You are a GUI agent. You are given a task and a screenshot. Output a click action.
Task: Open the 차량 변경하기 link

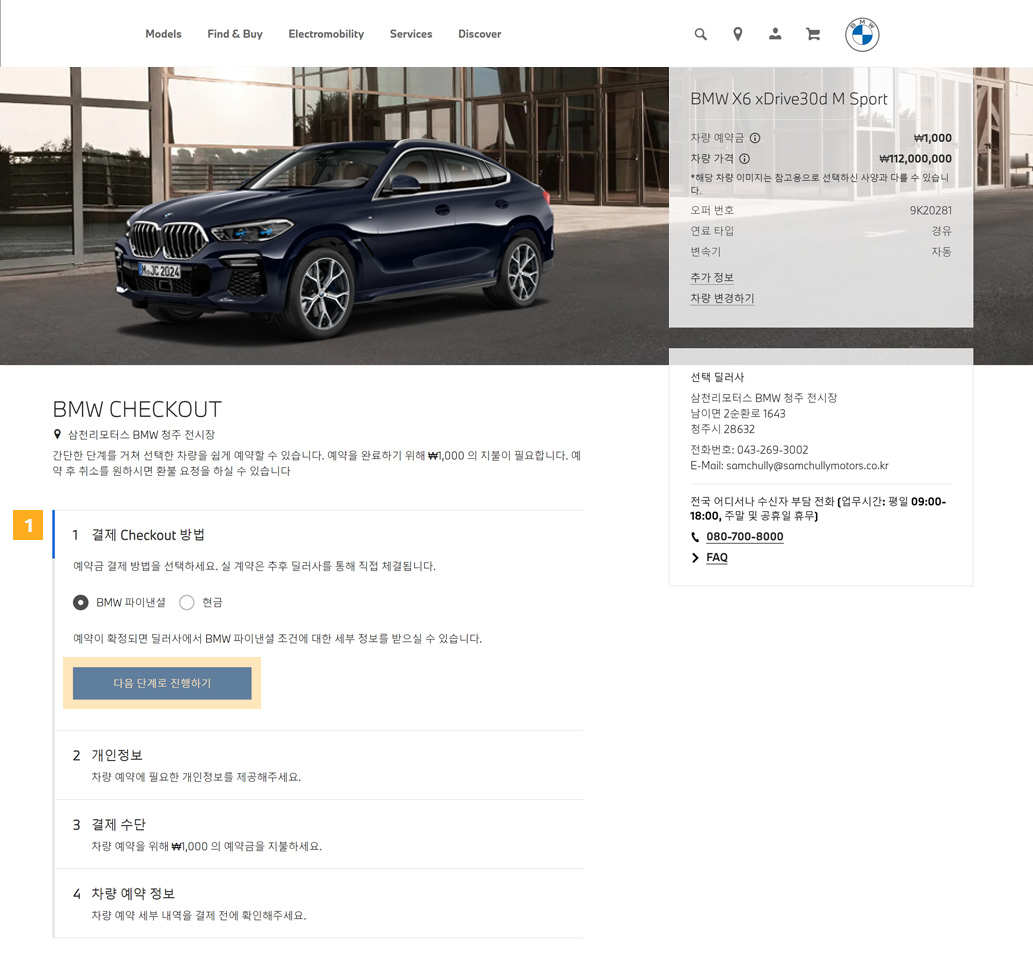(x=722, y=298)
